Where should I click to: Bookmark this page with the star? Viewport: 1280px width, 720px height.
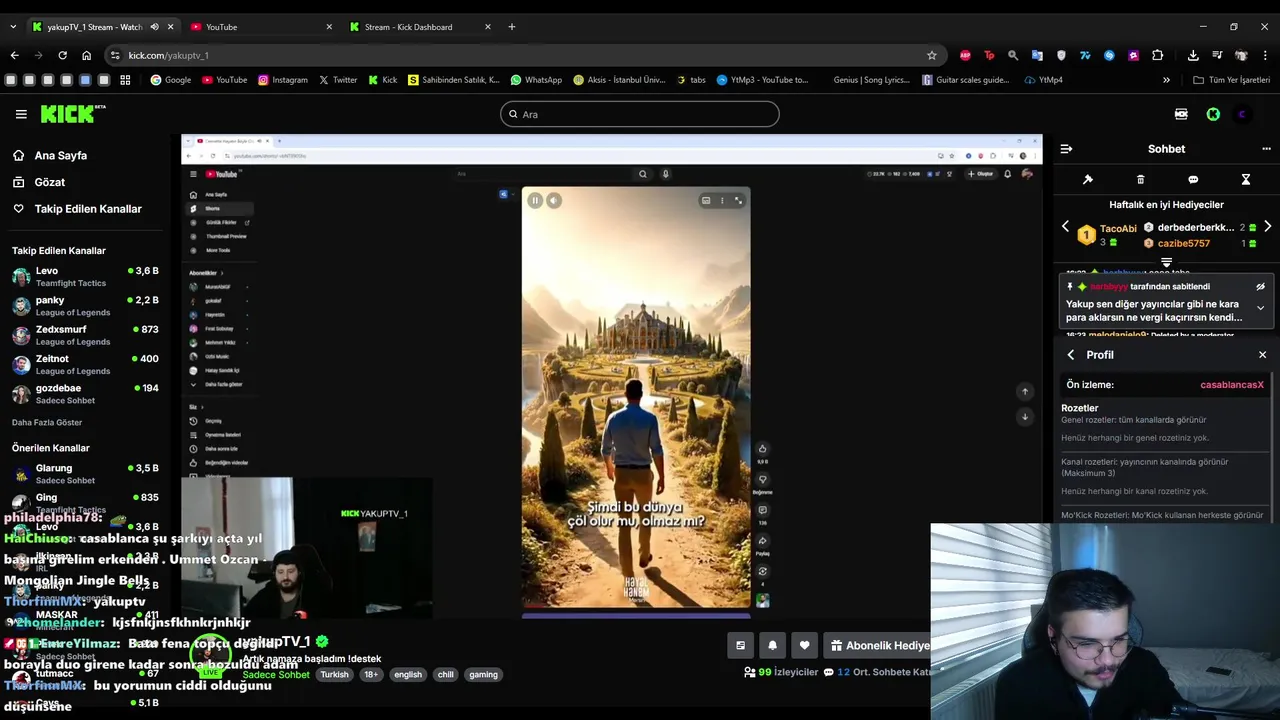pyautogui.click(x=932, y=55)
